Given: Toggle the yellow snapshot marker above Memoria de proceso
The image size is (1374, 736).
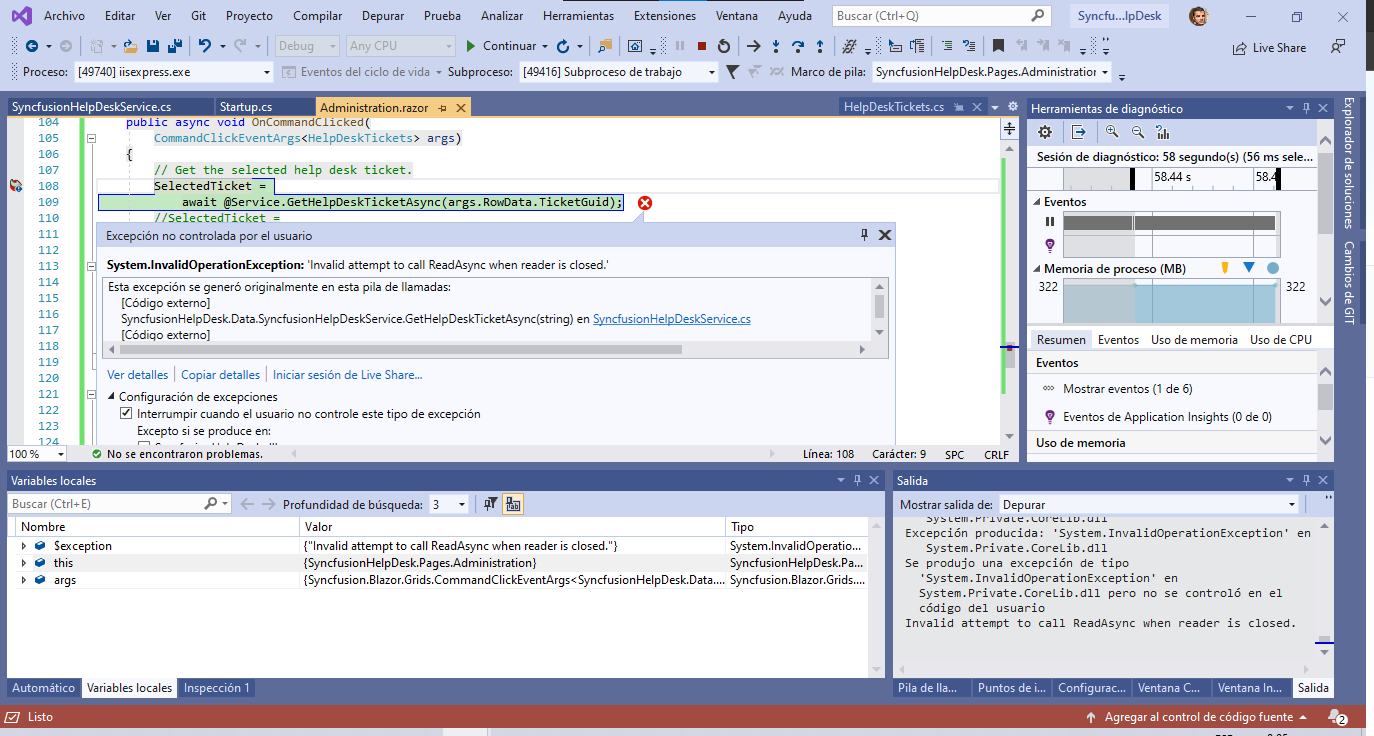Looking at the screenshot, I should 1225,266.
